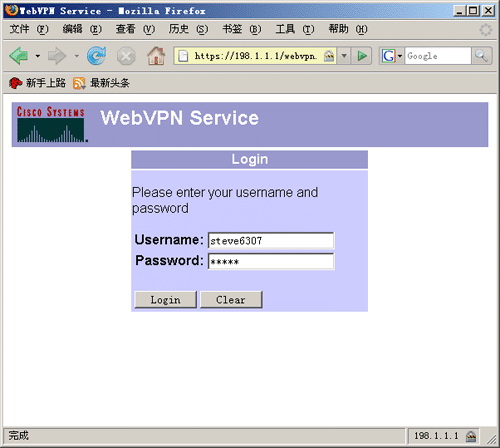Image resolution: width=500 pixels, height=448 pixels.
Task: Click the Login button
Action: 165,300
